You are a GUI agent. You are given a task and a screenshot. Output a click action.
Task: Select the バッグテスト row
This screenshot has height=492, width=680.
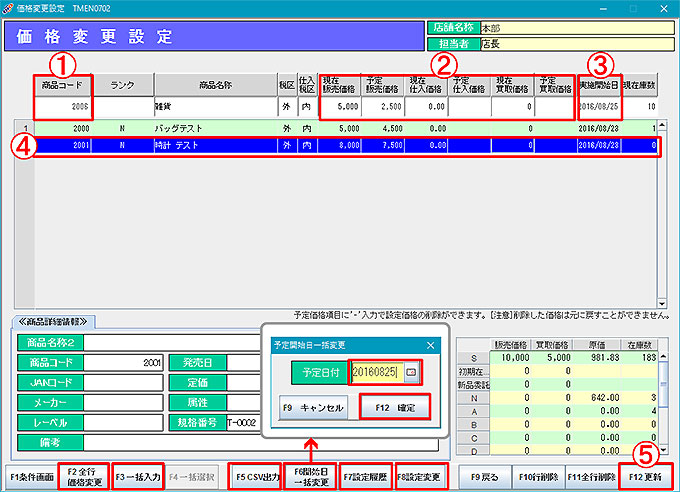[x=346, y=128]
